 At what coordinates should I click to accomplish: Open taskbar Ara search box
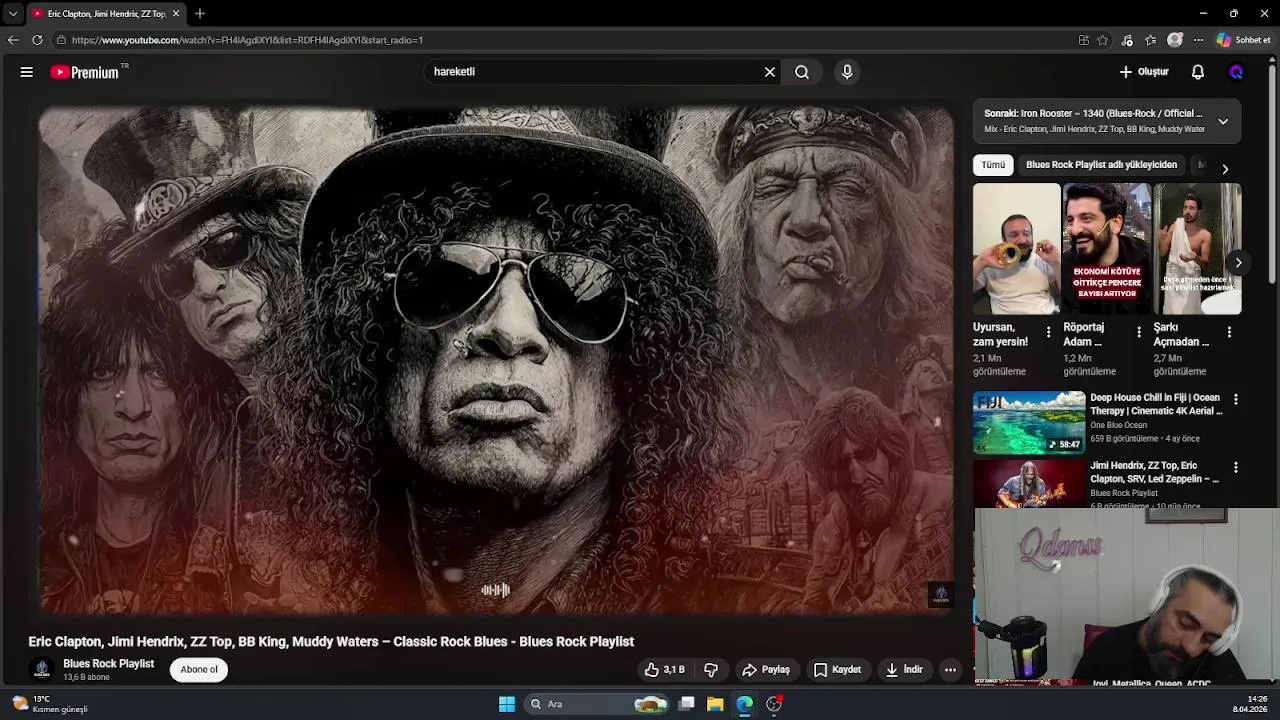[598, 704]
